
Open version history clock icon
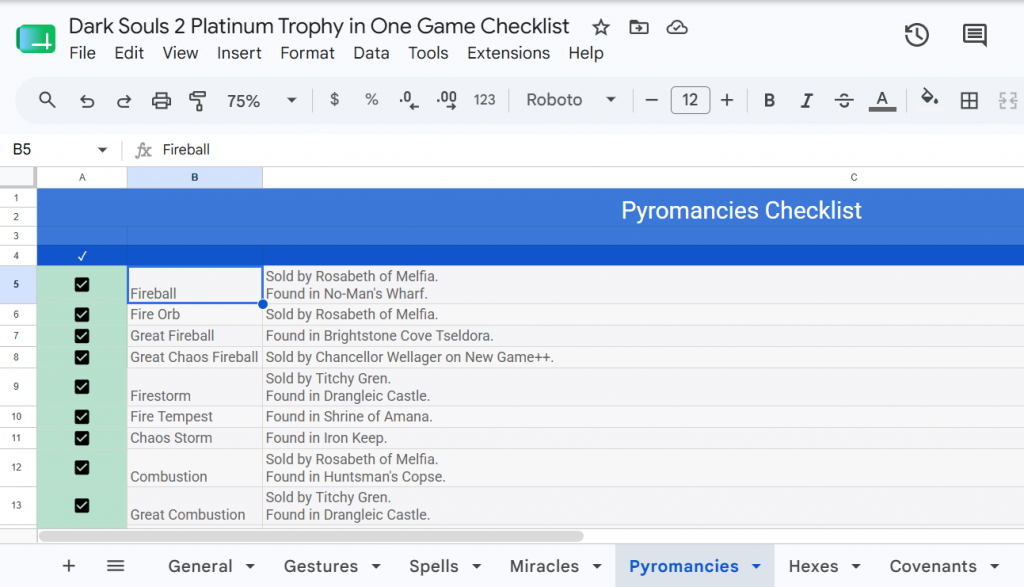[917, 35]
